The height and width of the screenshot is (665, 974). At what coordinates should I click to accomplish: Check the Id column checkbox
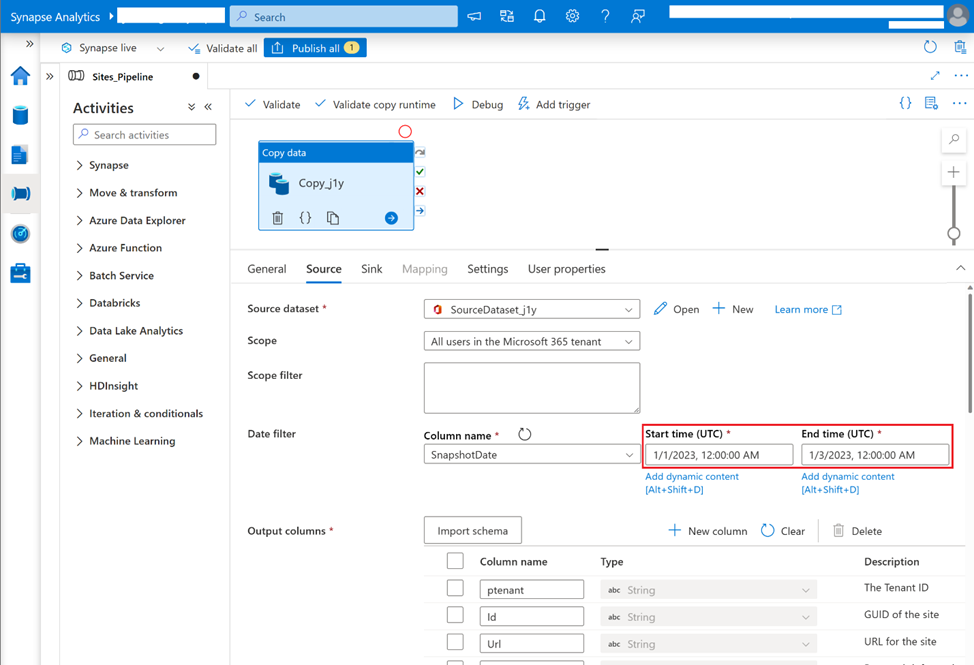(455, 615)
